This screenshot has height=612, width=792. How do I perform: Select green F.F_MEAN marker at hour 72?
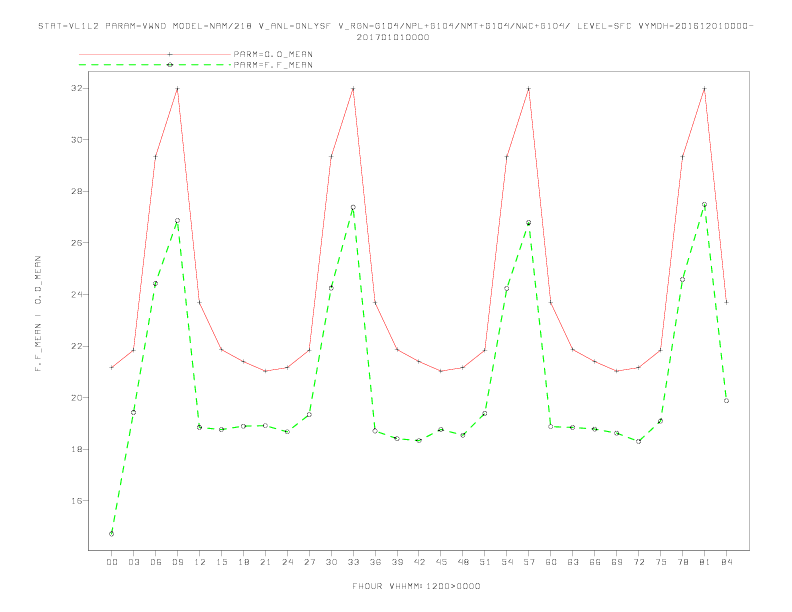pos(638,441)
